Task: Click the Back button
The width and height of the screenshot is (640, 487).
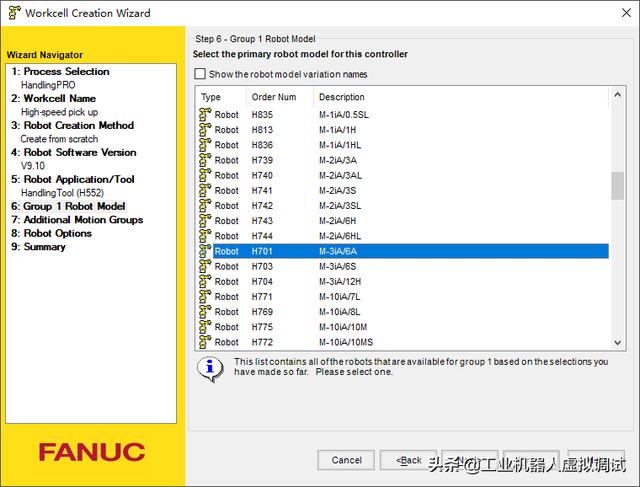Action: [x=409, y=460]
